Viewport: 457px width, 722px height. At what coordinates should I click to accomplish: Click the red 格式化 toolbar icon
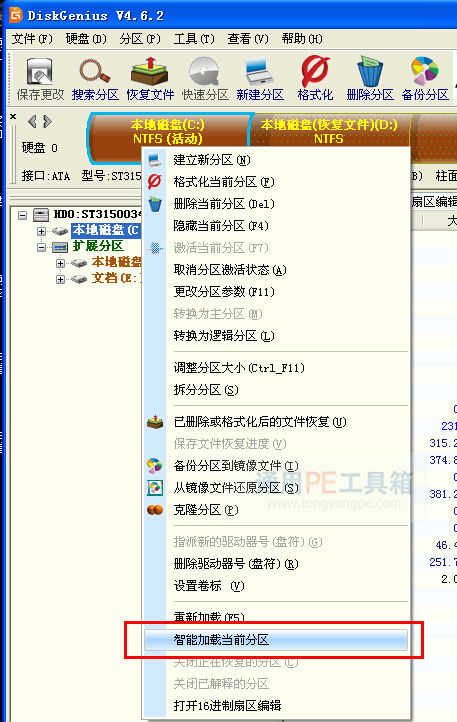tap(315, 72)
